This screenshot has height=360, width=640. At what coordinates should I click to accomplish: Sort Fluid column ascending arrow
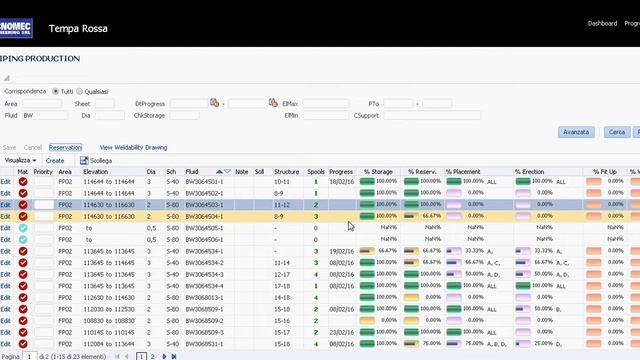click(219, 172)
